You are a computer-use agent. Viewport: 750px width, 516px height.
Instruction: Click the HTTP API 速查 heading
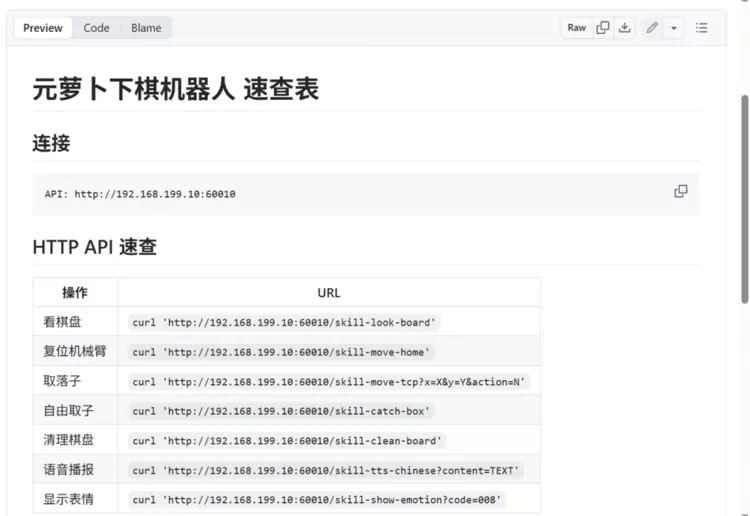tap(95, 247)
